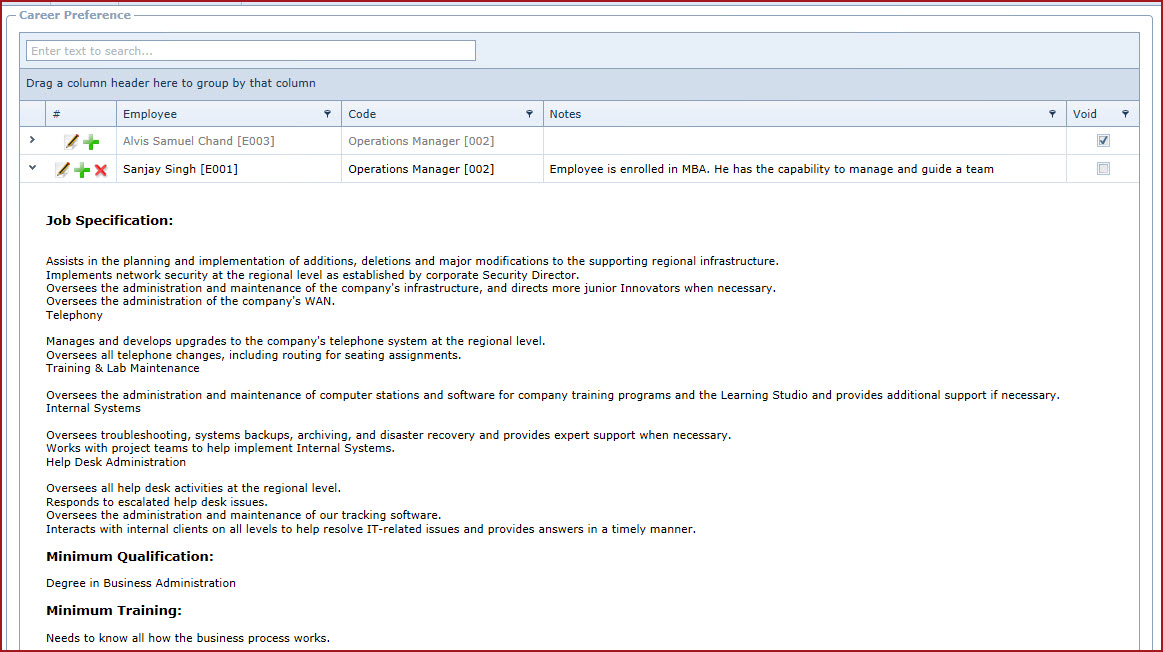Check Void checkbox for Sanjay Singh
The image size is (1163, 652).
coord(1103,169)
